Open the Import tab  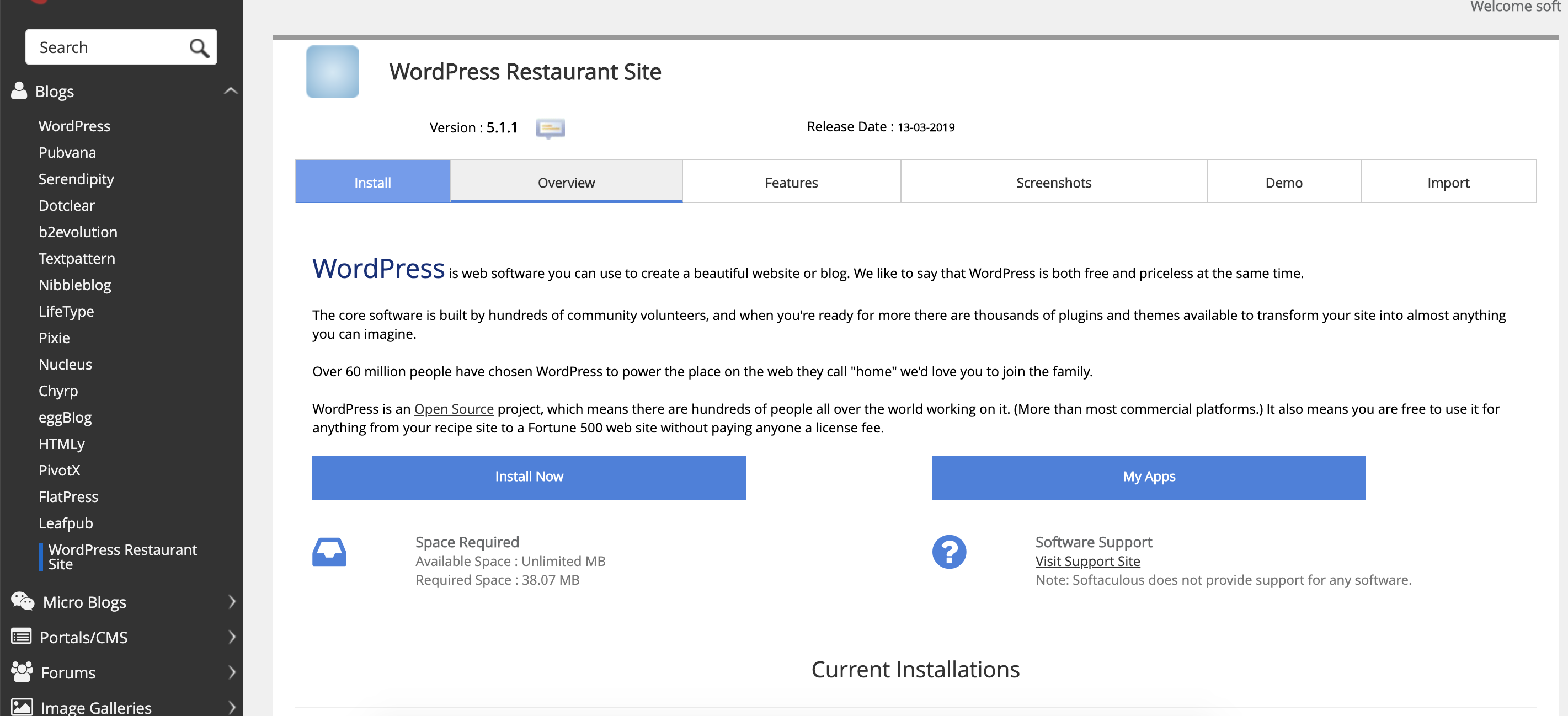(1448, 182)
